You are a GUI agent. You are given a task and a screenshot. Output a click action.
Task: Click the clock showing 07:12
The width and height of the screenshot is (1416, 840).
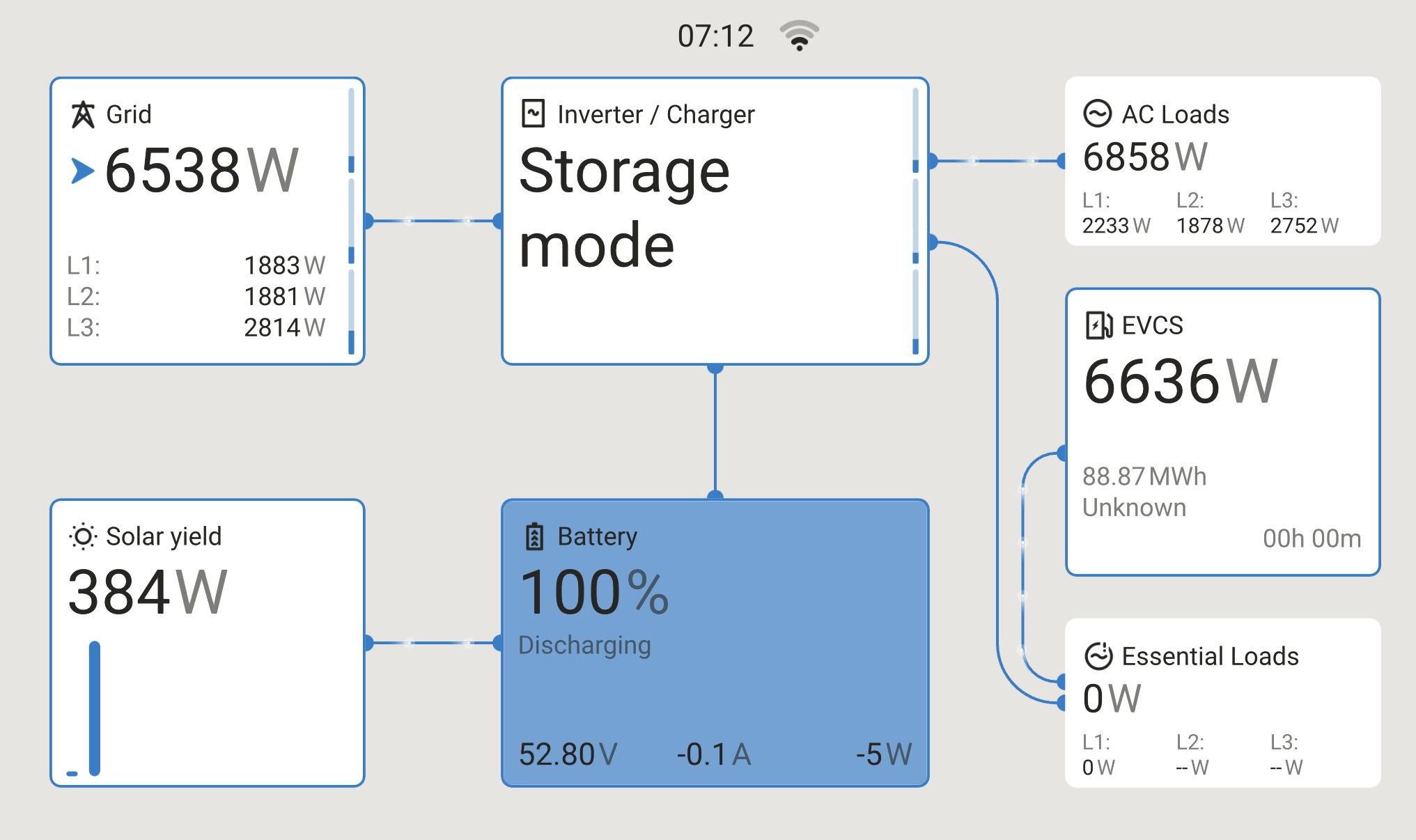click(715, 36)
